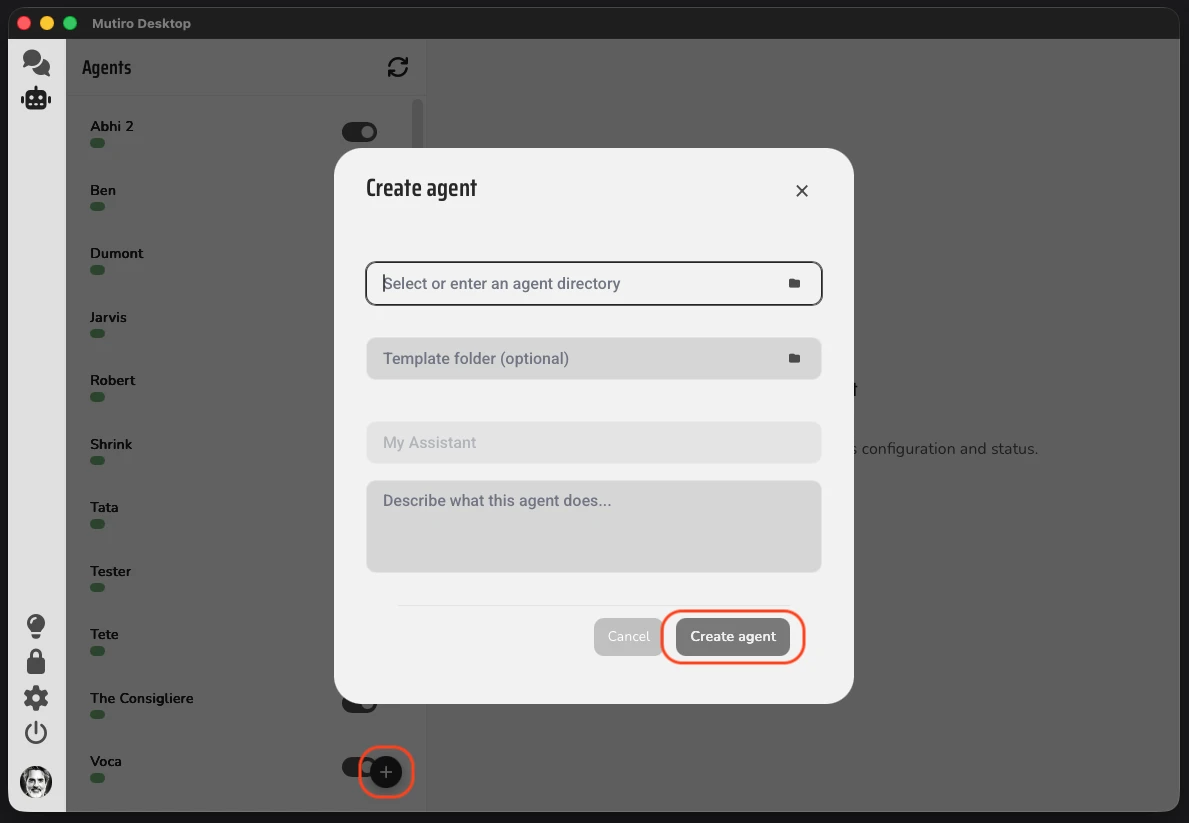Browse for an agent directory via folder icon
1189x823 pixels.
coord(795,283)
